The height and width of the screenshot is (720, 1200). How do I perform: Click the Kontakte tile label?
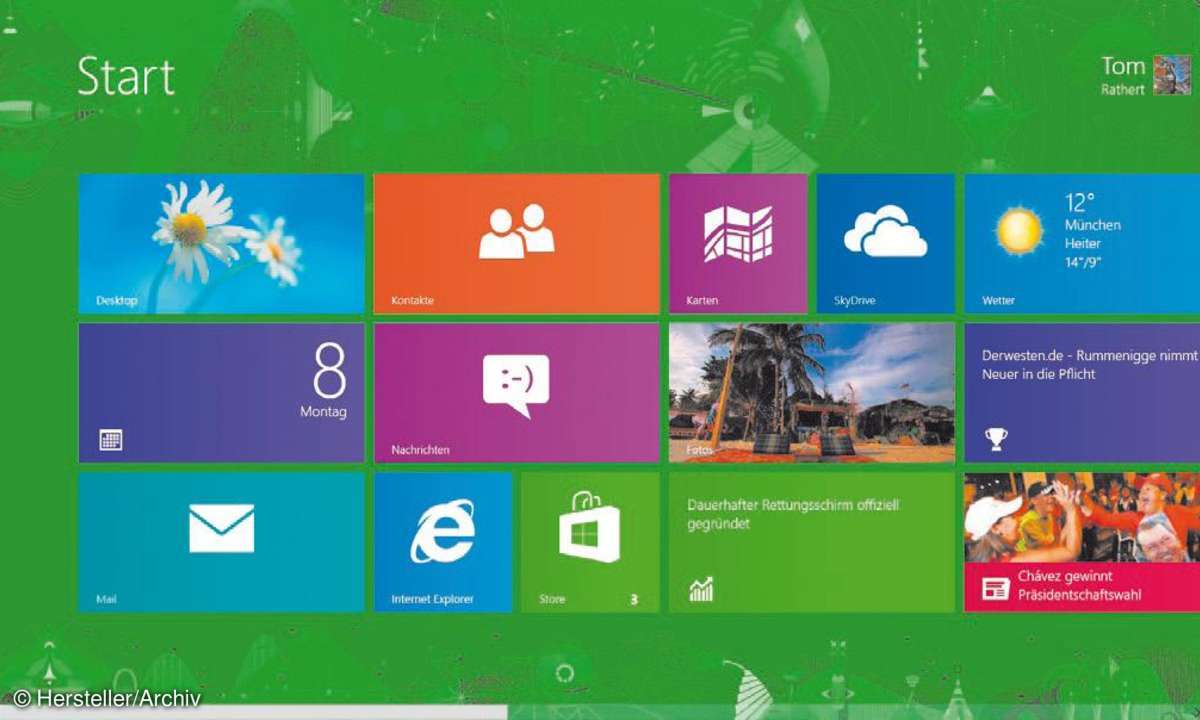[412, 300]
